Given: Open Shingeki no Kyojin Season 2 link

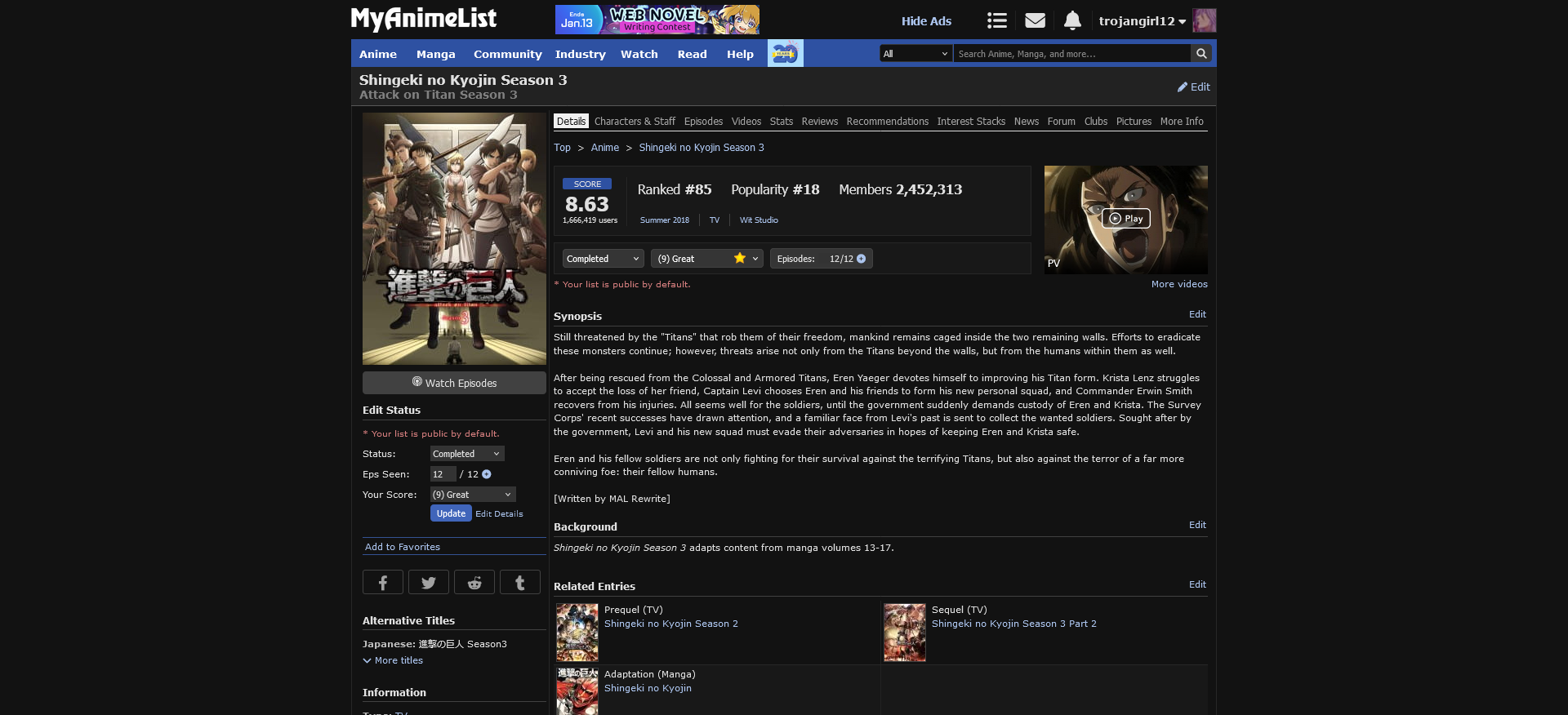Looking at the screenshot, I should (670, 624).
